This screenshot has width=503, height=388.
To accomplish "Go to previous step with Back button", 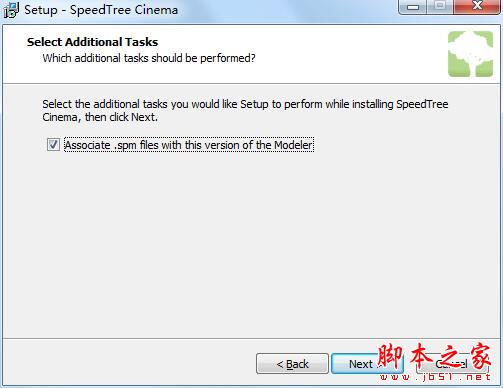I will pos(292,364).
